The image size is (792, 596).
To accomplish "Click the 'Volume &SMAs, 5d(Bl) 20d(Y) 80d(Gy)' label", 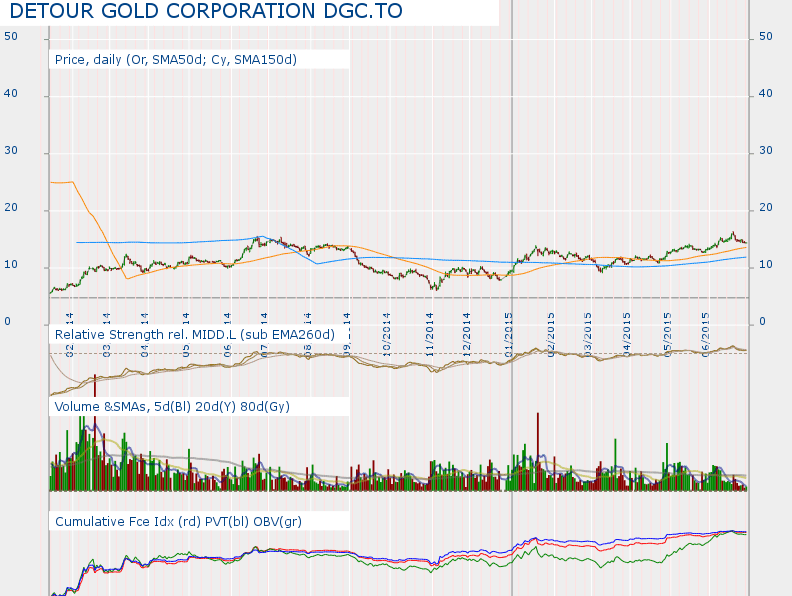I will pyautogui.click(x=172, y=407).
